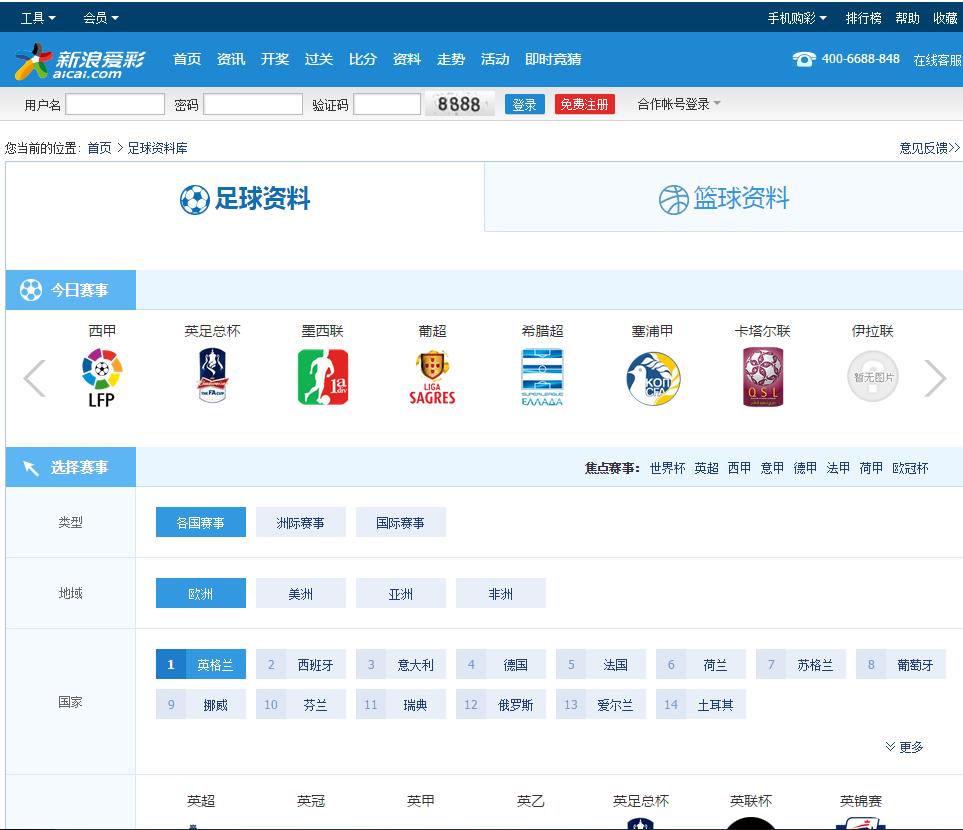
Task: Select country 4 德国
Action: pos(501,664)
